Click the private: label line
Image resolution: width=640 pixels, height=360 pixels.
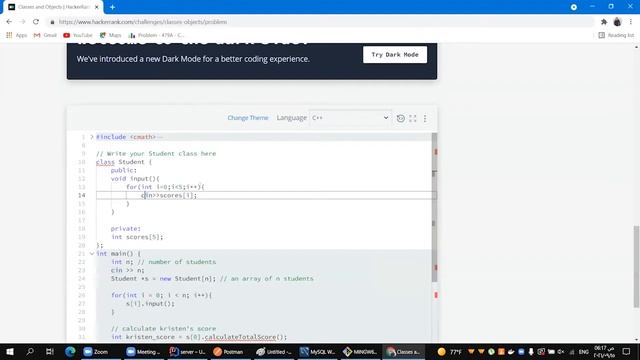click(x=126, y=229)
